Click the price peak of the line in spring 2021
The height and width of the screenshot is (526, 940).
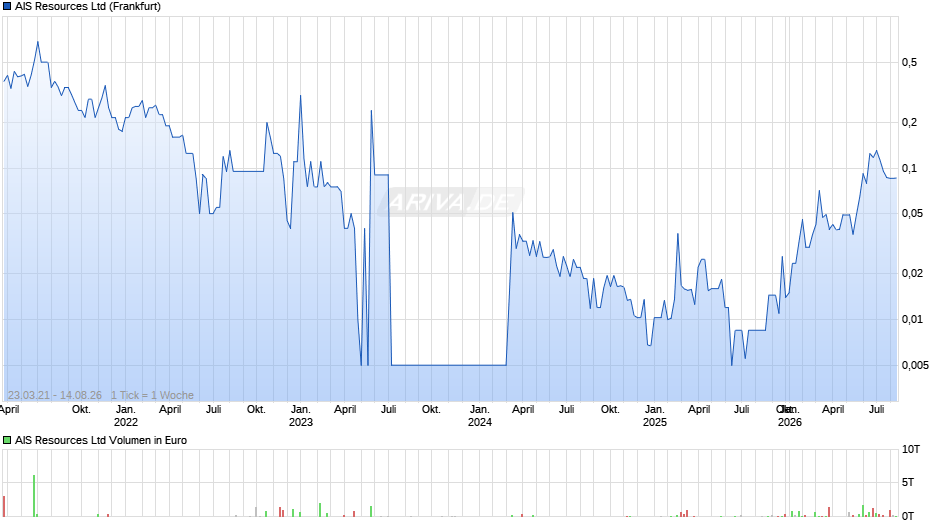coord(38,42)
